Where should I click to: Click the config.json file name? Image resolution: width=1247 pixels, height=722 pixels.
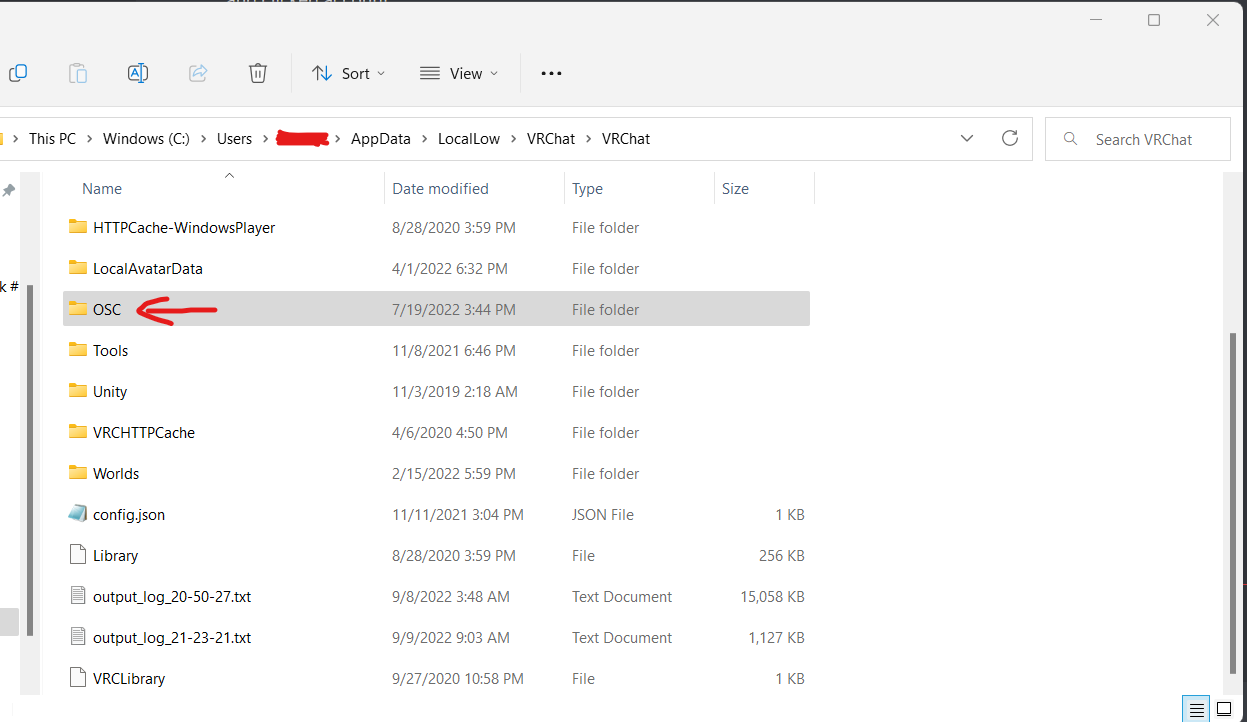[x=129, y=515]
